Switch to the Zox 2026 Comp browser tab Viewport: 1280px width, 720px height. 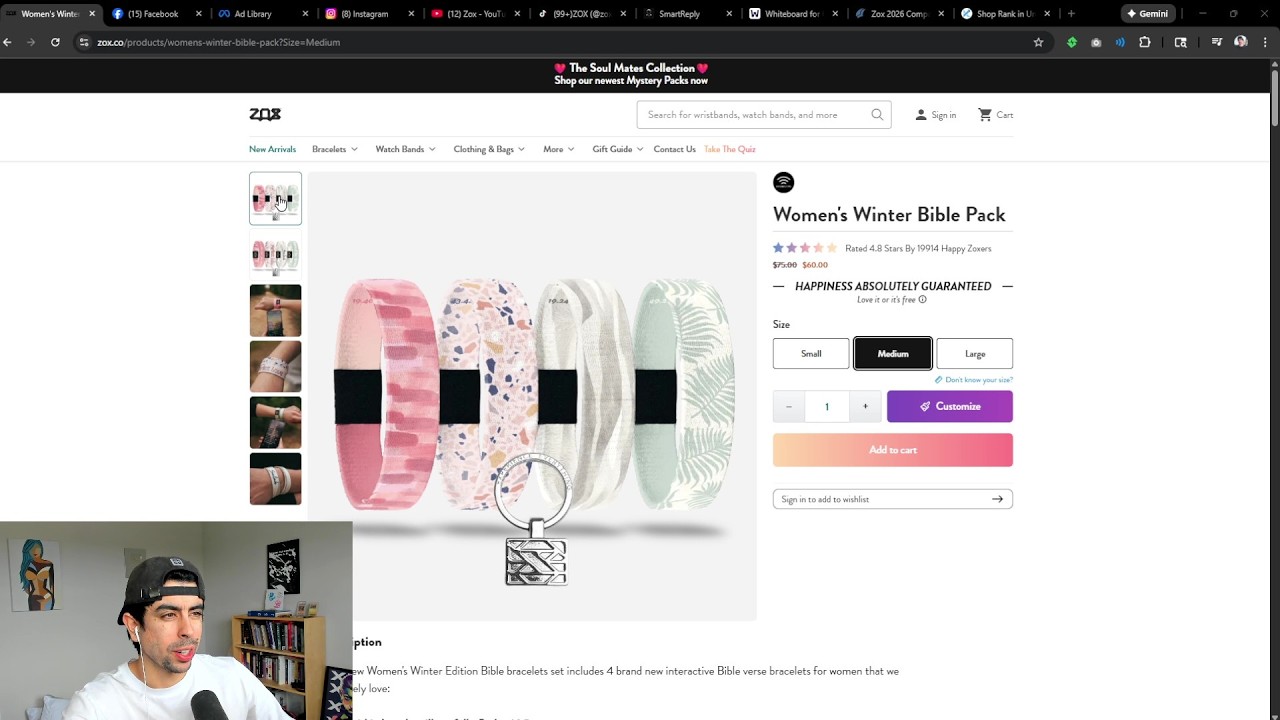900,14
